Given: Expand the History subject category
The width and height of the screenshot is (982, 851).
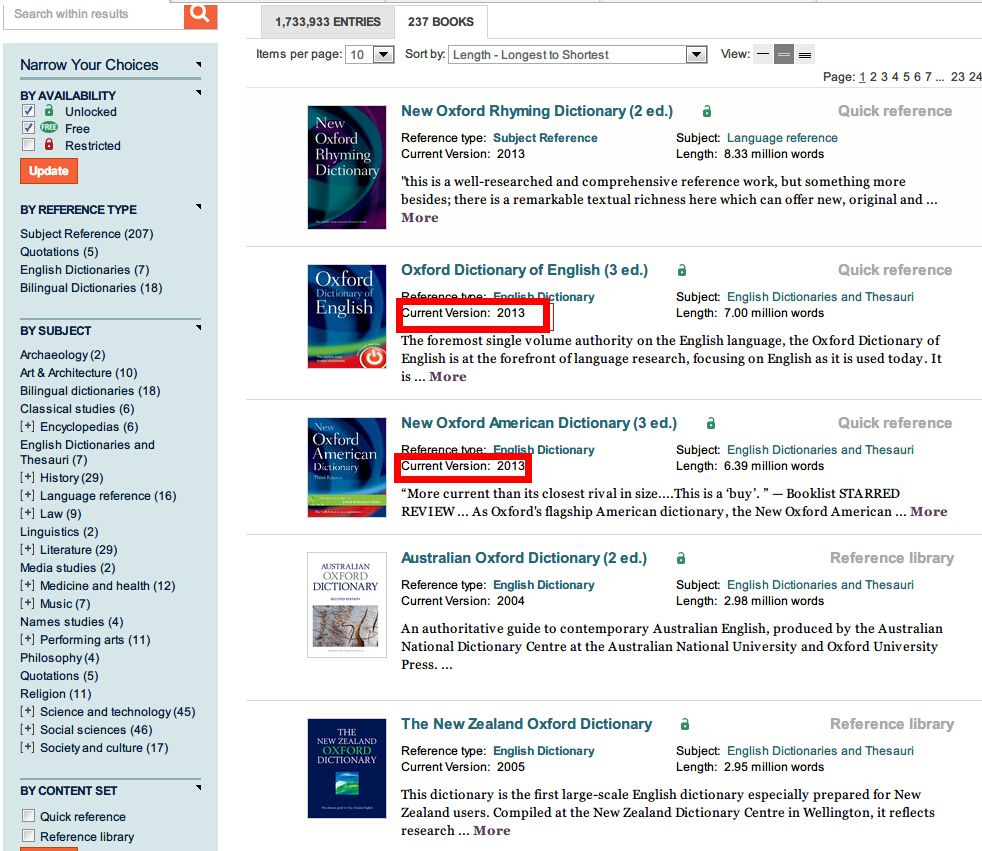Looking at the screenshot, I should (27, 477).
